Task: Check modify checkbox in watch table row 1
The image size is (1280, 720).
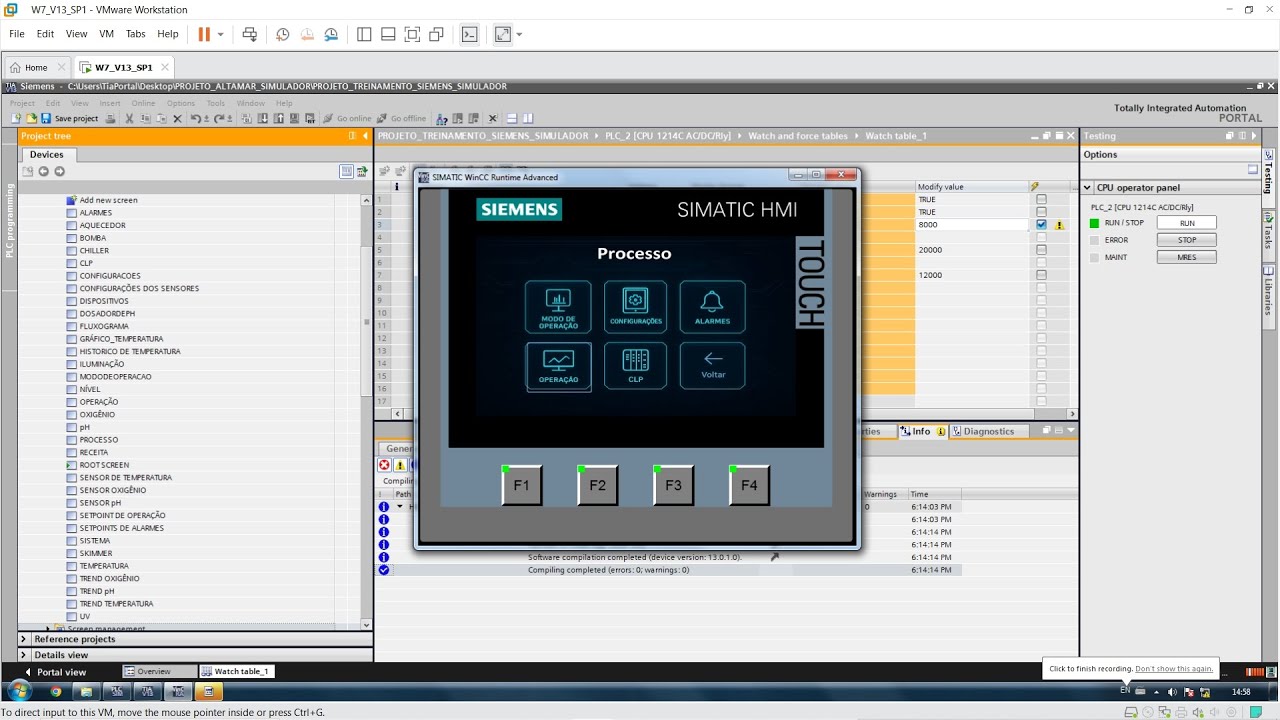Action: [1041, 200]
